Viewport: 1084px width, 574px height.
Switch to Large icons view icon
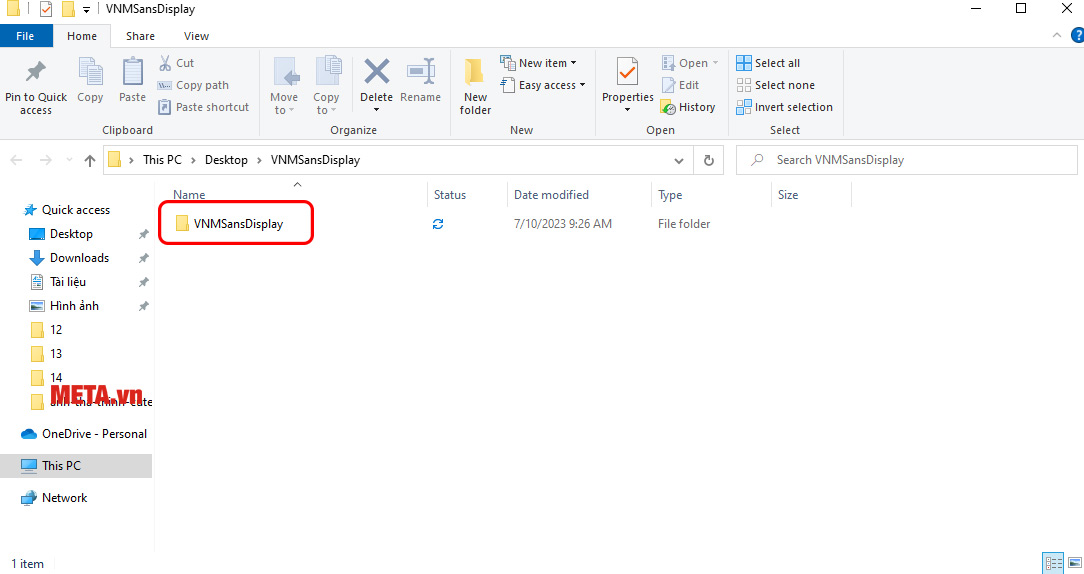pos(1074,564)
